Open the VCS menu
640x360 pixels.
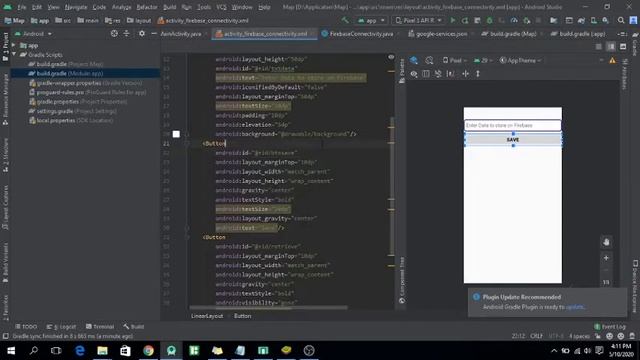tap(221, 7)
